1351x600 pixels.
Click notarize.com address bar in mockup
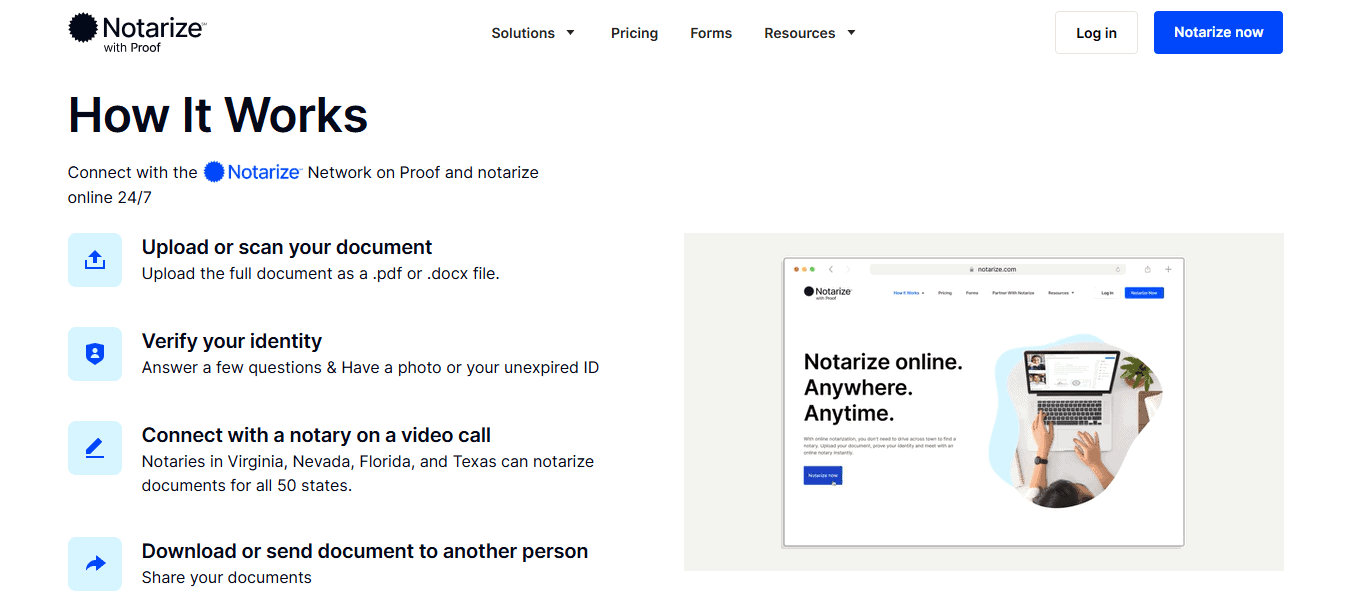(997, 269)
